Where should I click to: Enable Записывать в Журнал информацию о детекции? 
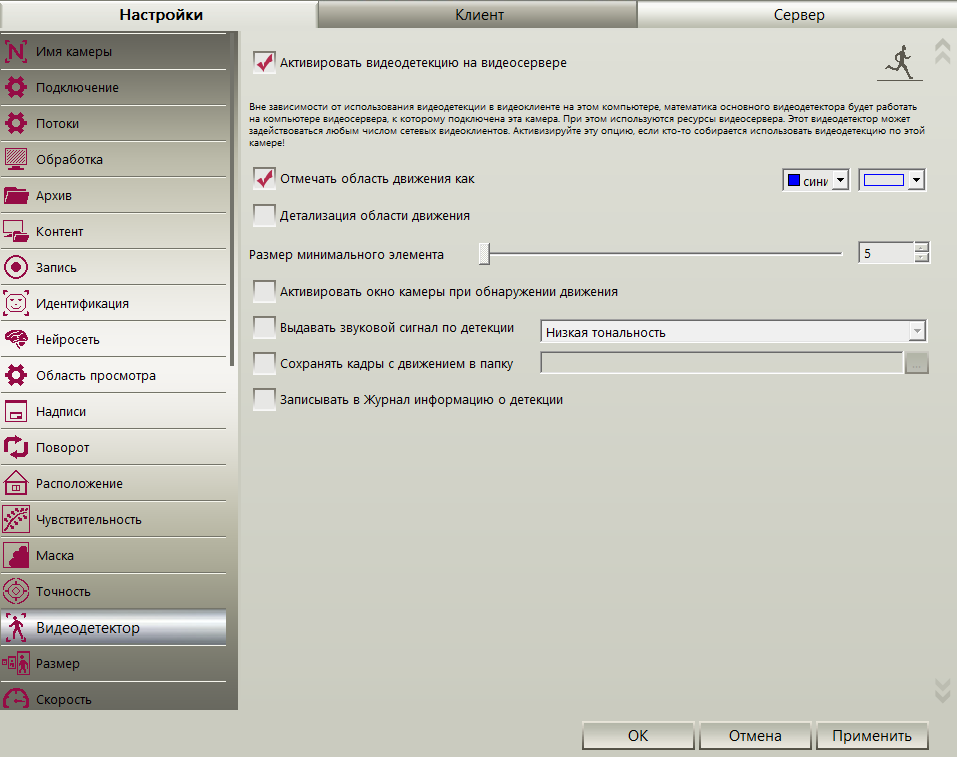coord(264,400)
